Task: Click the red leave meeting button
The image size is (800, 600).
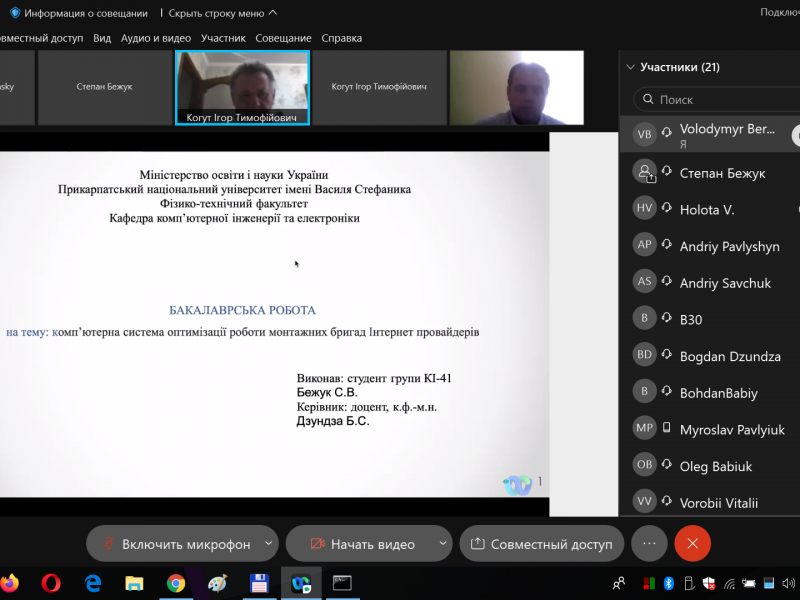Action: click(692, 544)
